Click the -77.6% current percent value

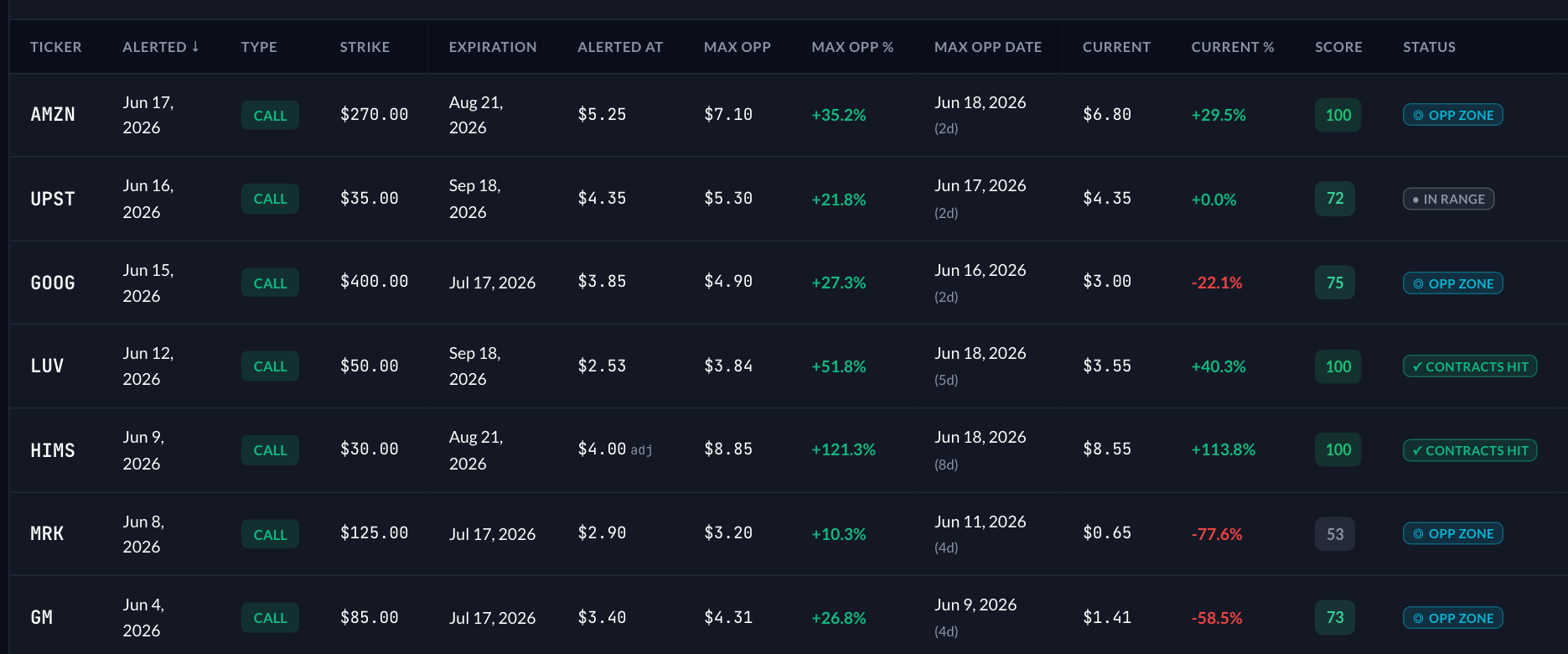(x=1217, y=534)
